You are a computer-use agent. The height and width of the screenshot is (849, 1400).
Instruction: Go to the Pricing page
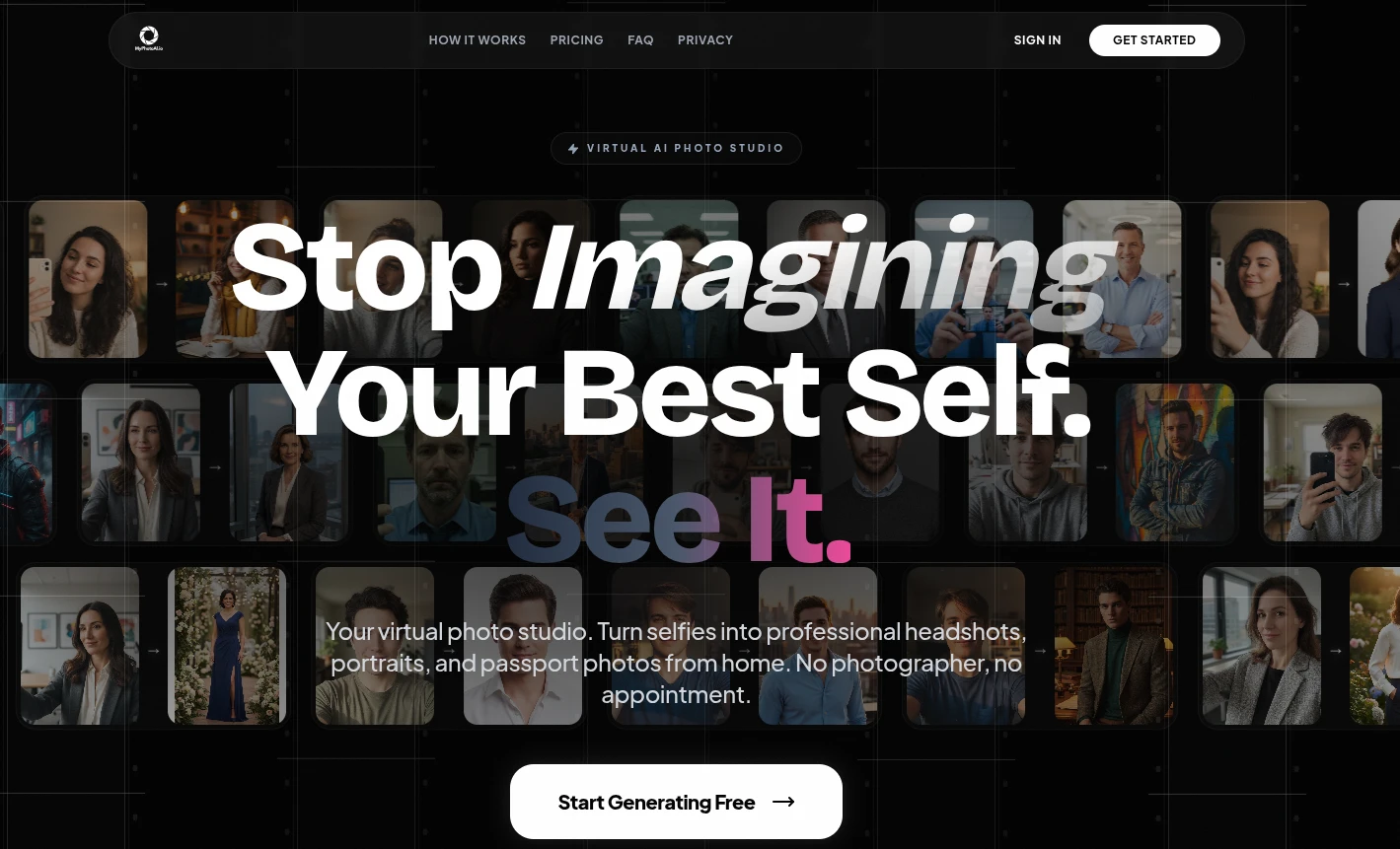click(x=576, y=40)
